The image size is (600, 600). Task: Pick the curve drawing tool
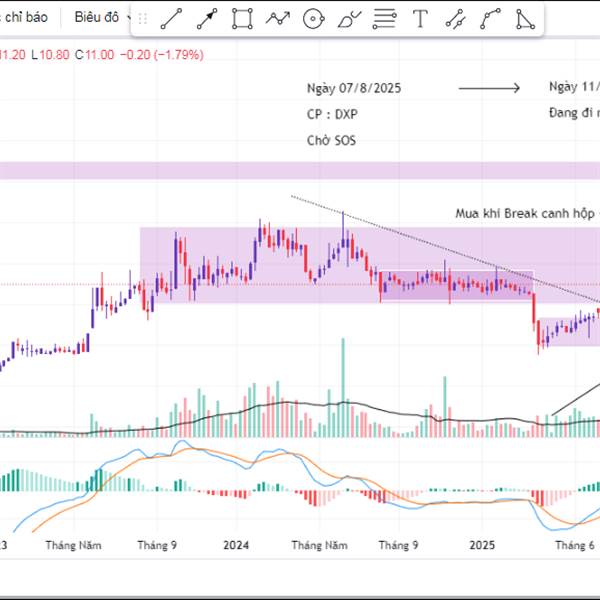coord(490,18)
